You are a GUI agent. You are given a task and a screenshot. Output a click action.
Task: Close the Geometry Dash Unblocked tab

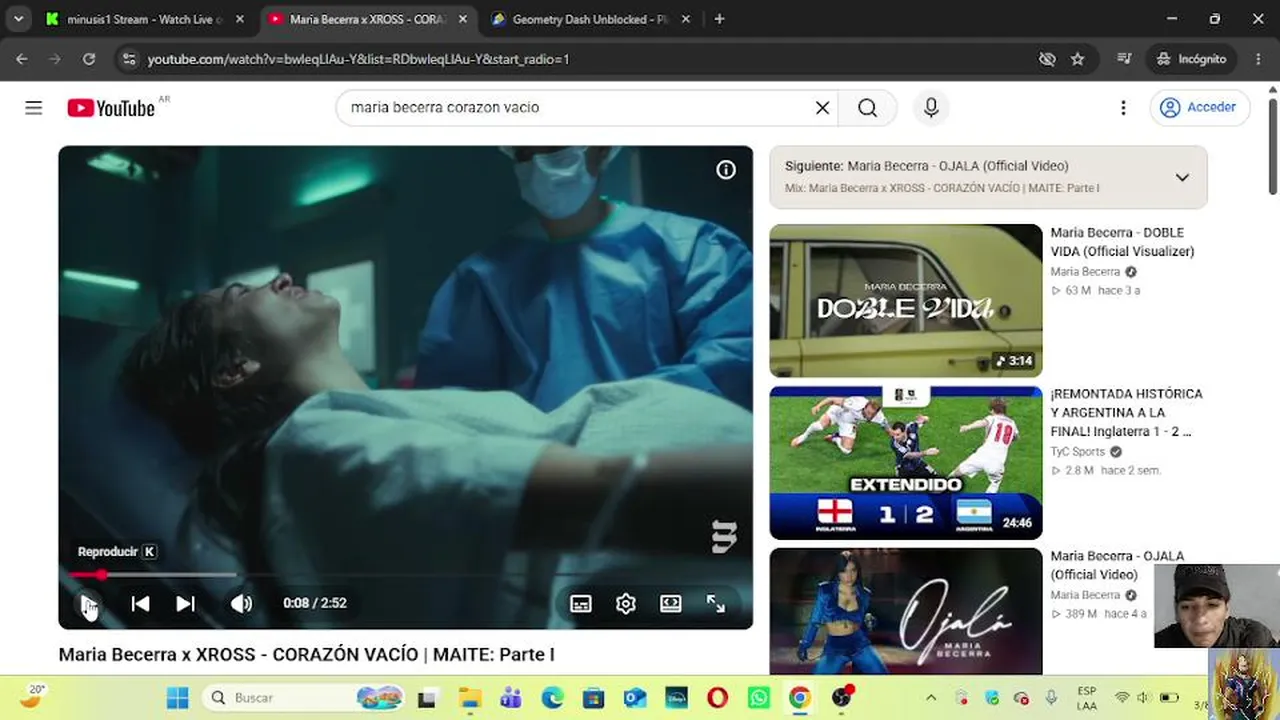pos(686,19)
